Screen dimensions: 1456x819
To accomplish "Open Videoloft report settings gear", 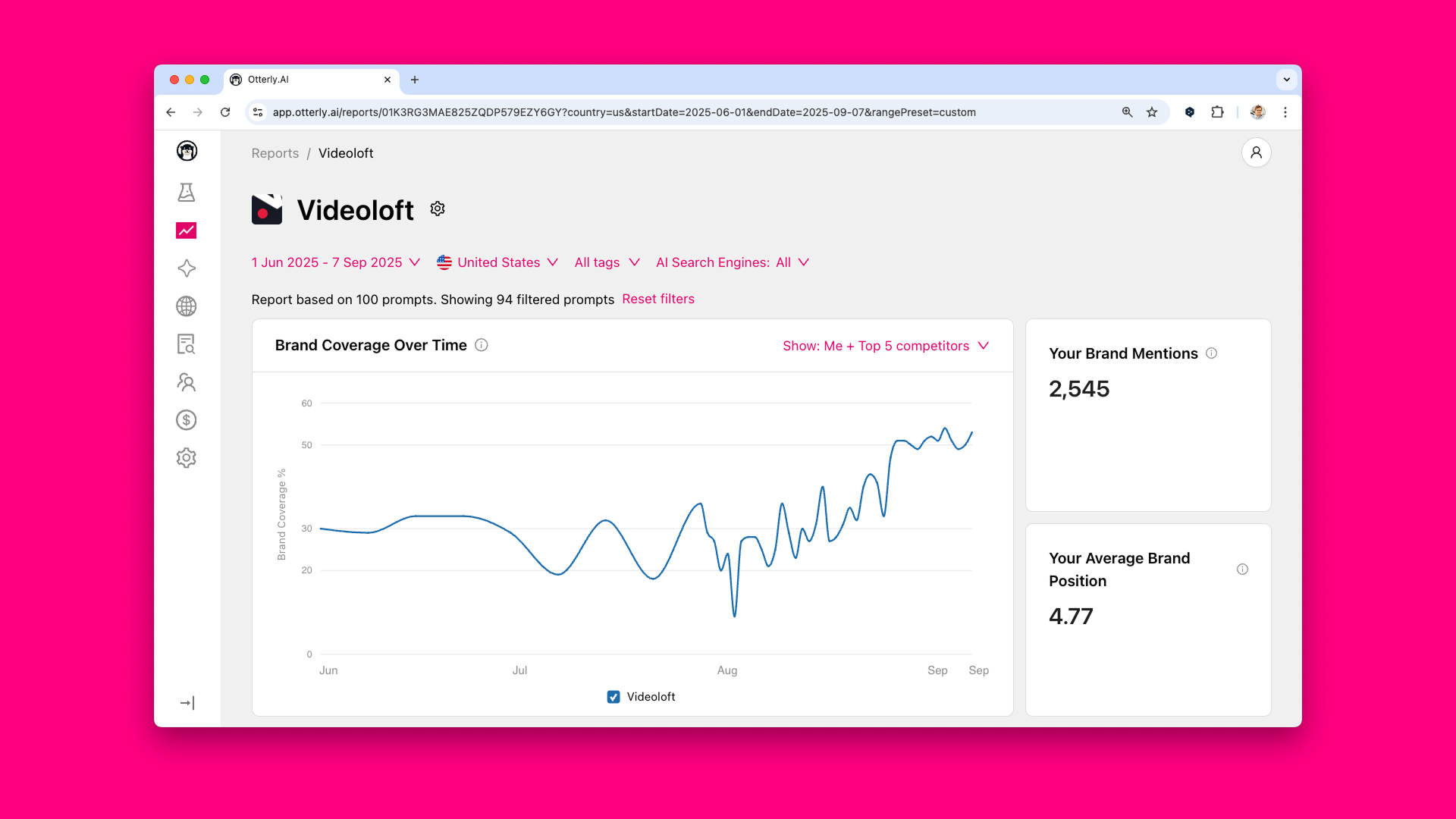I will [438, 208].
